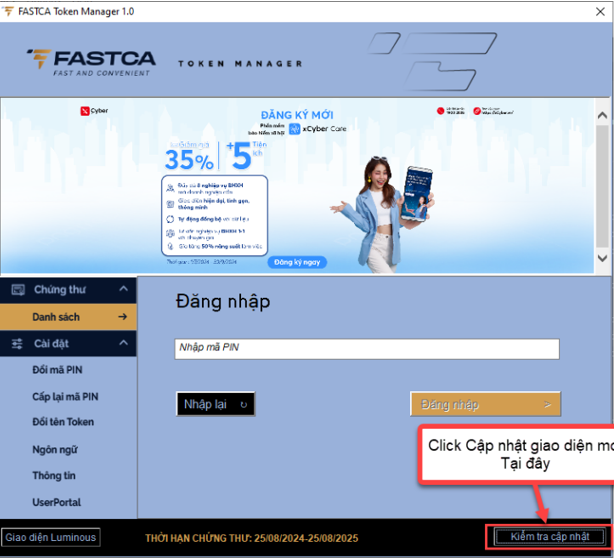The width and height of the screenshot is (614, 559).
Task: Click the Cài đặt settings sliders icon
Action: tap(17, 343)
